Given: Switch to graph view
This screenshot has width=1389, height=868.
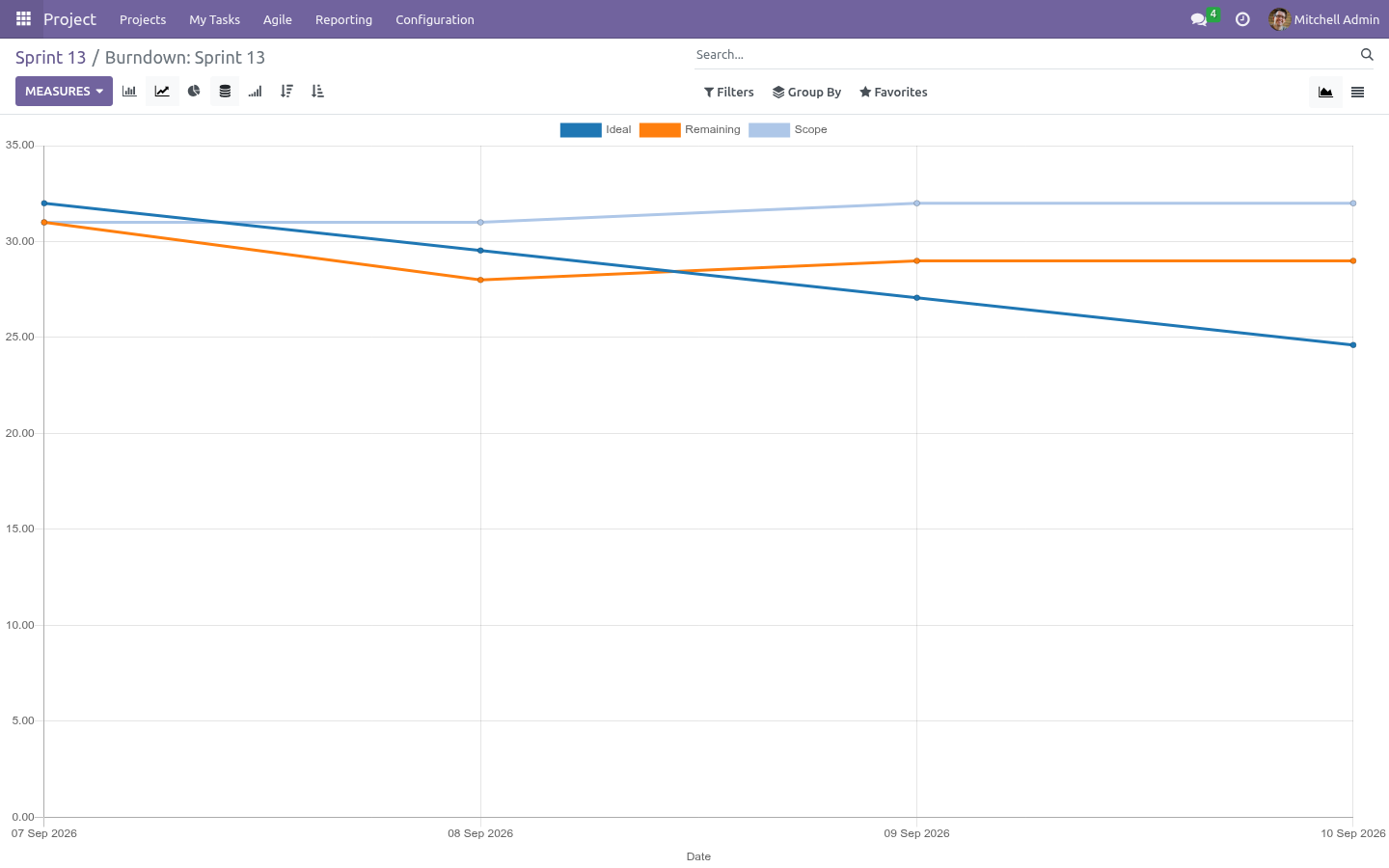Looking at the screenshot, I should pyautogui.click(x=1325, y=93).
